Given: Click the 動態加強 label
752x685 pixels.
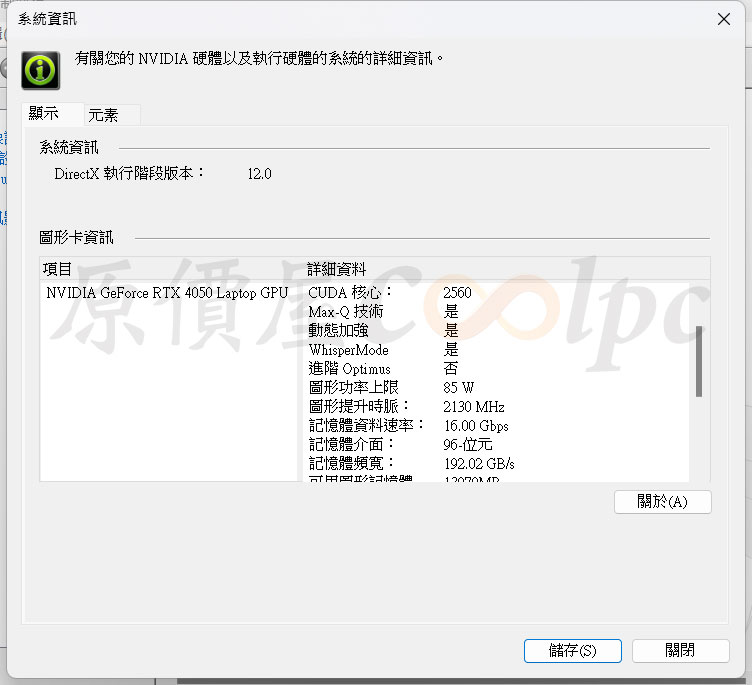Looking at the screenshot, I should click(339, 331).
